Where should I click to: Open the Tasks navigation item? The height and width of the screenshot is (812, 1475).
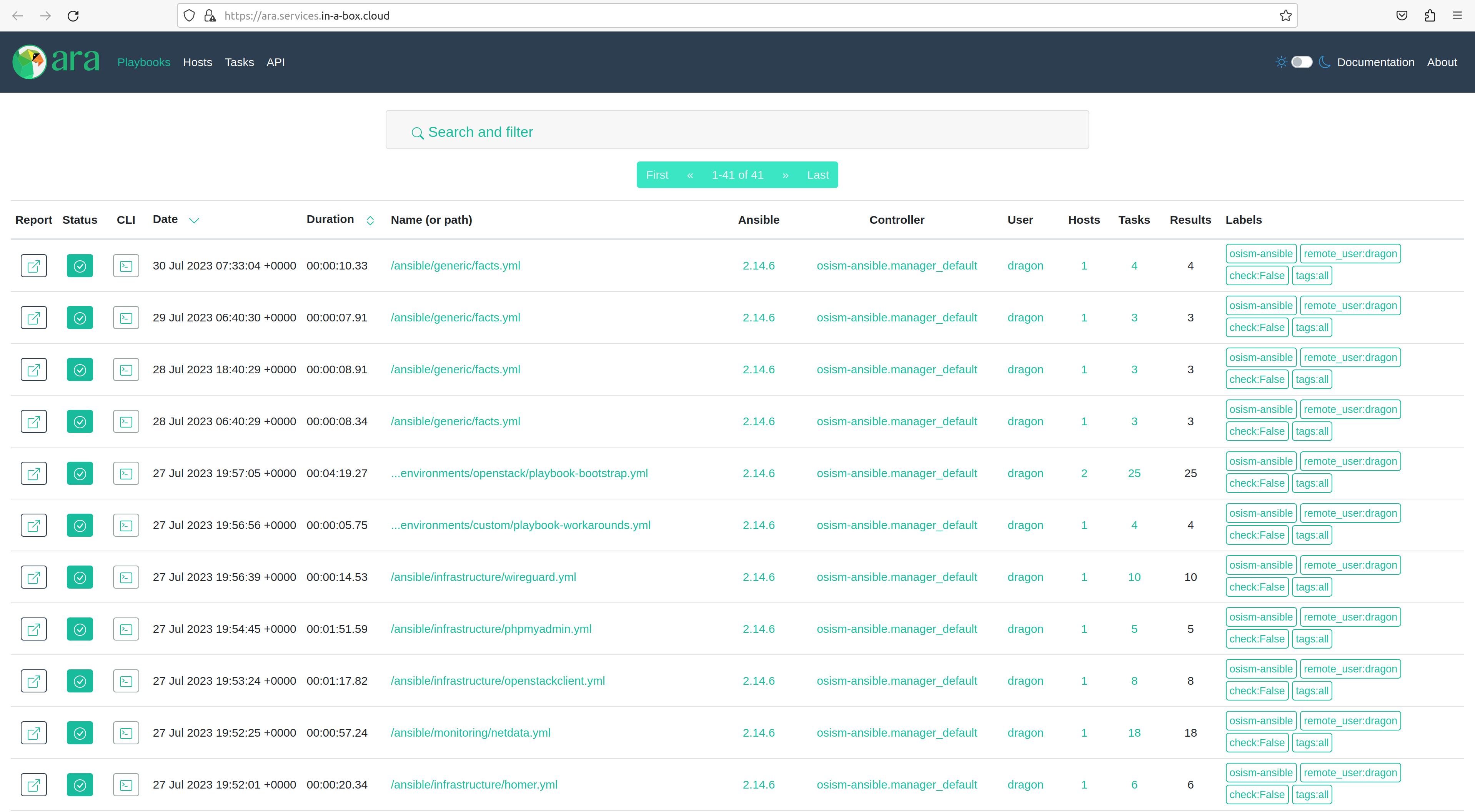(x=239, y=62)
